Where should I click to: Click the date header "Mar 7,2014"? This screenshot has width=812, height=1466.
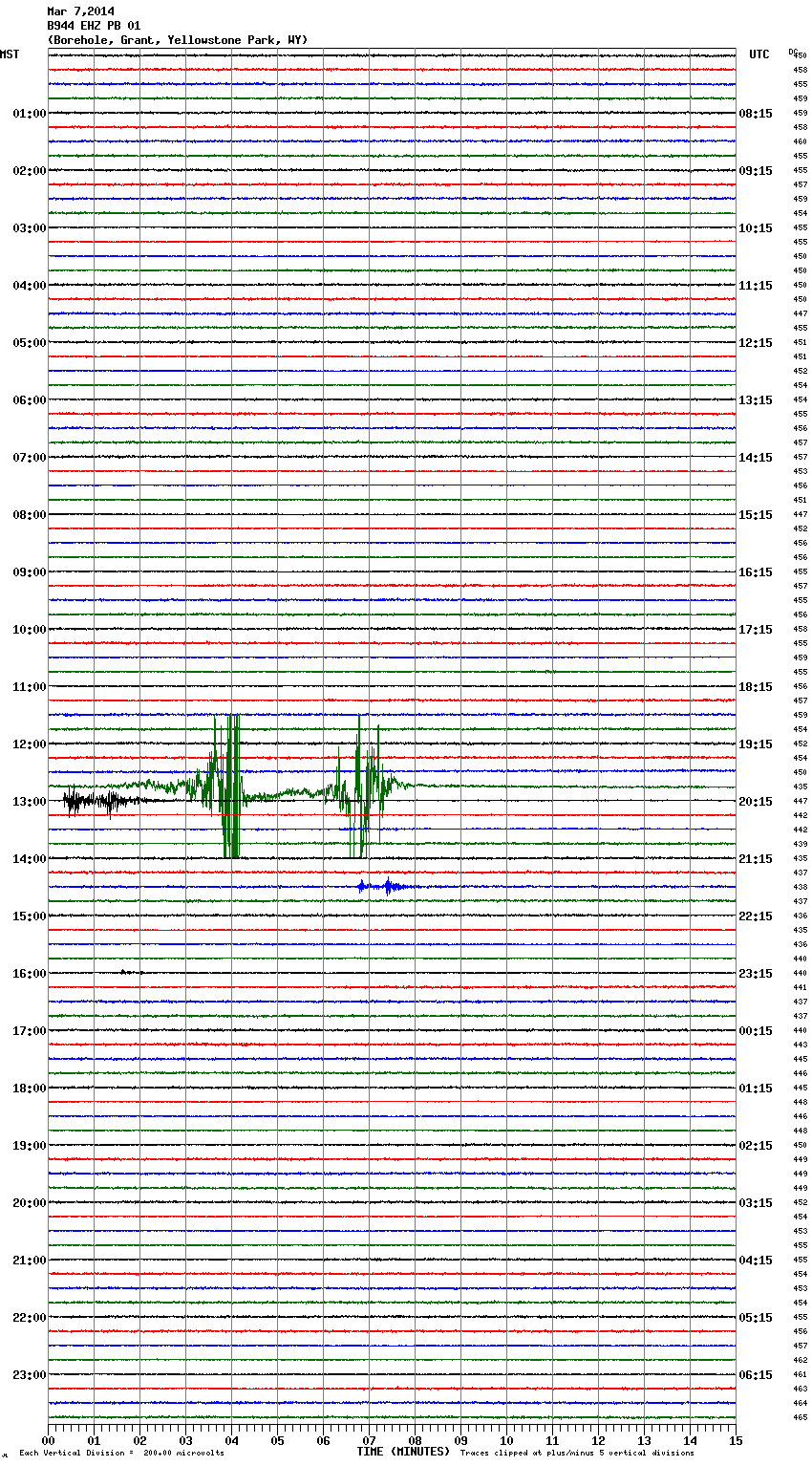[80, 11]
